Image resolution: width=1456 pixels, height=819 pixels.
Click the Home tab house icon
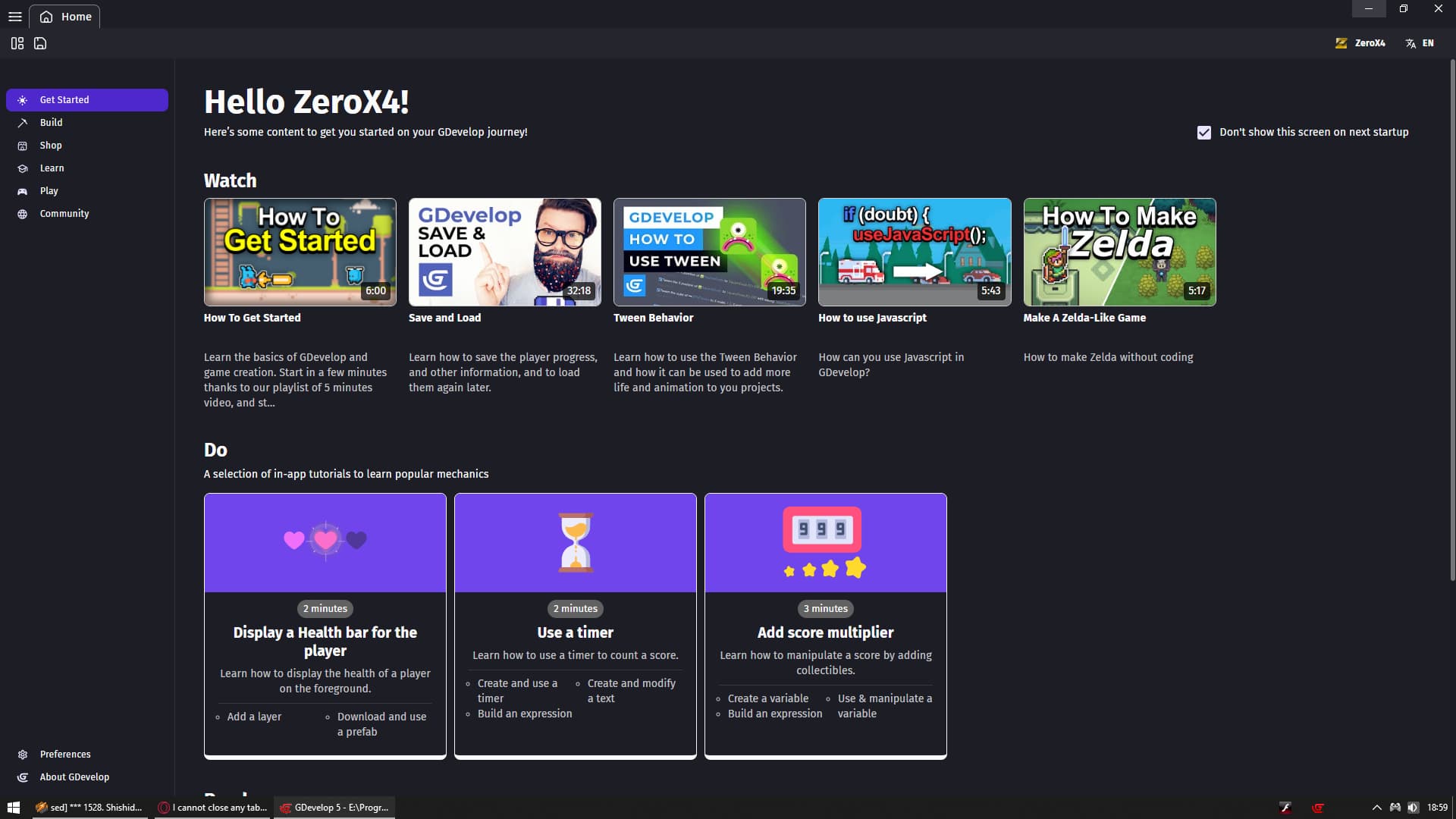pos(46,17)
